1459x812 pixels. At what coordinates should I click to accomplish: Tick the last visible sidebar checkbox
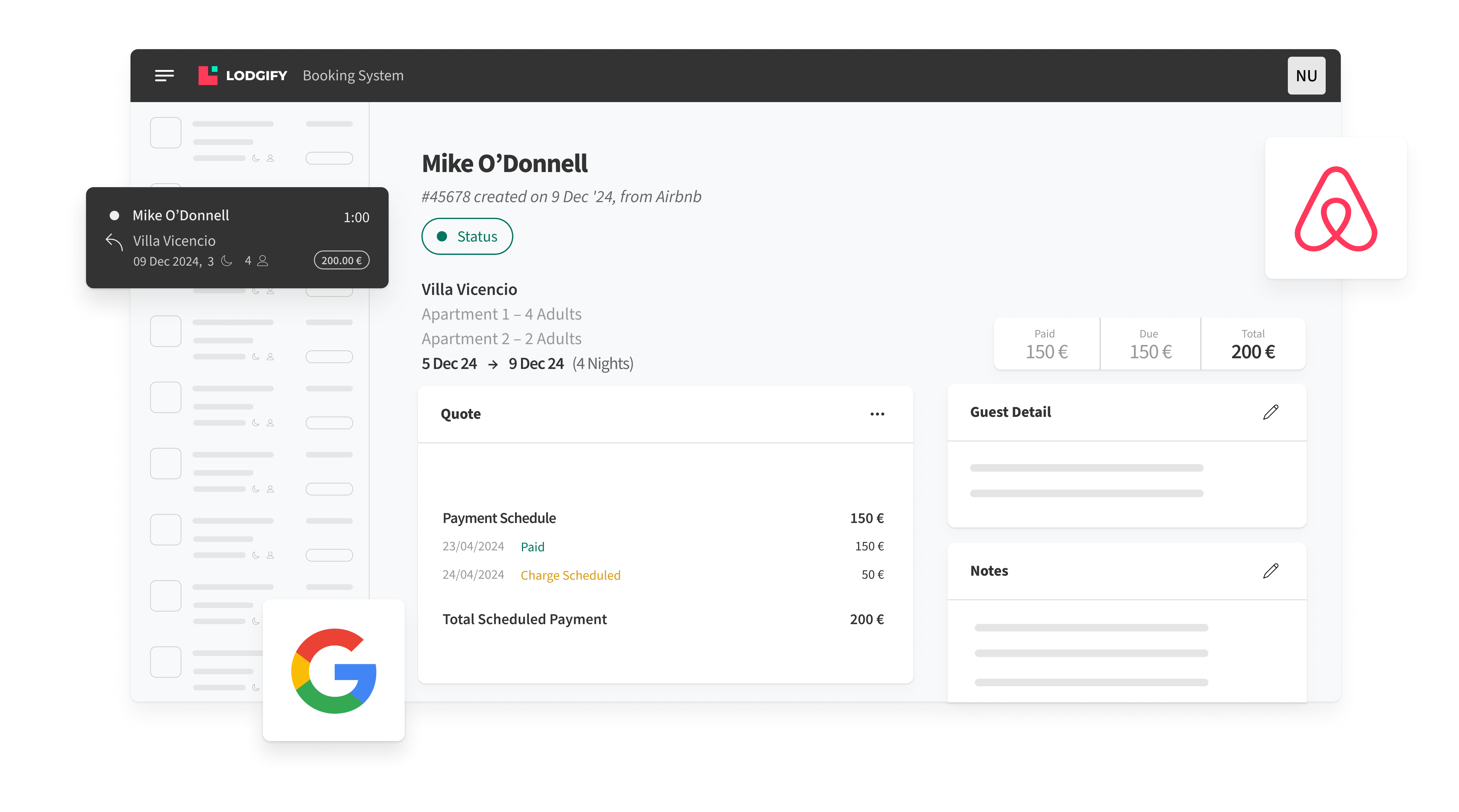tap(165, 661)
